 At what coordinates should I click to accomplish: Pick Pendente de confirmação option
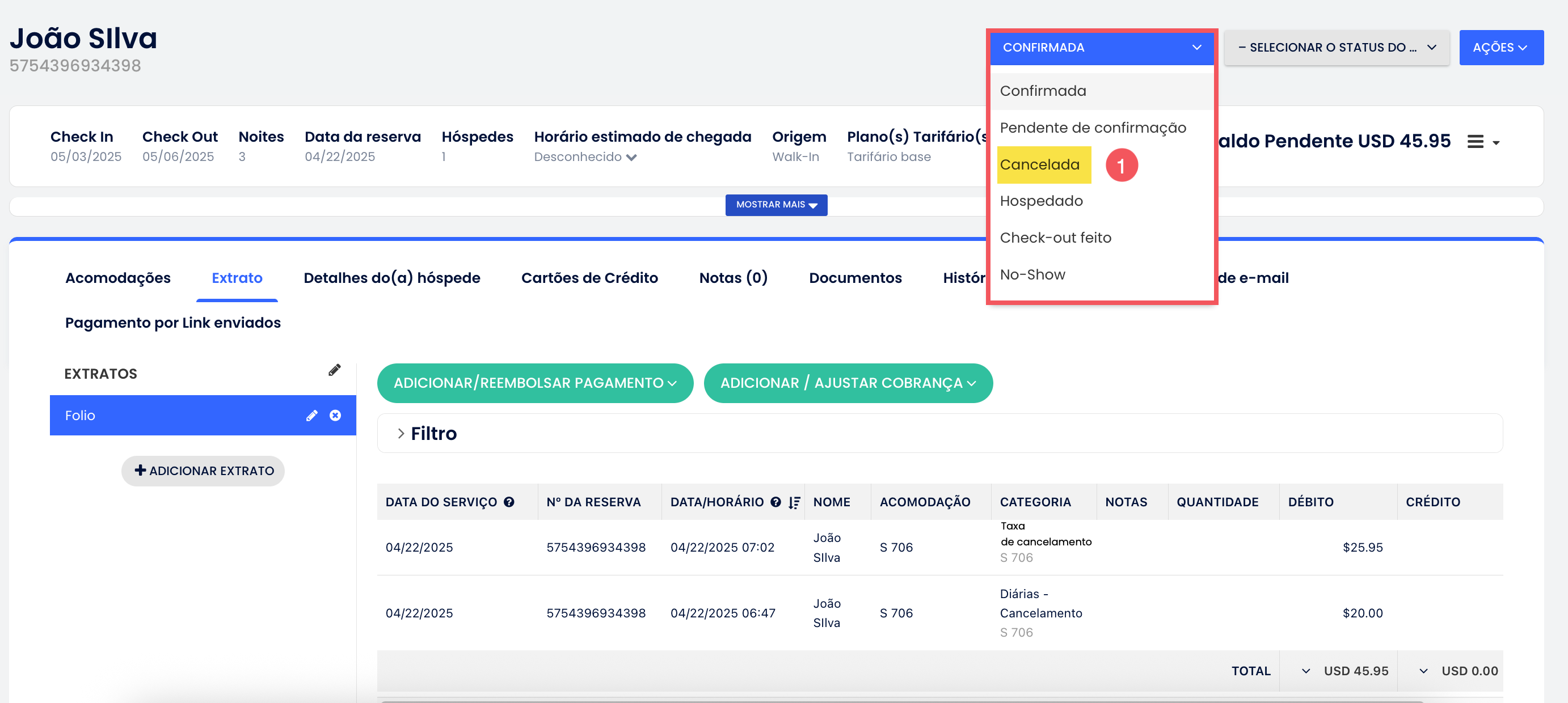coord(1093,128)
